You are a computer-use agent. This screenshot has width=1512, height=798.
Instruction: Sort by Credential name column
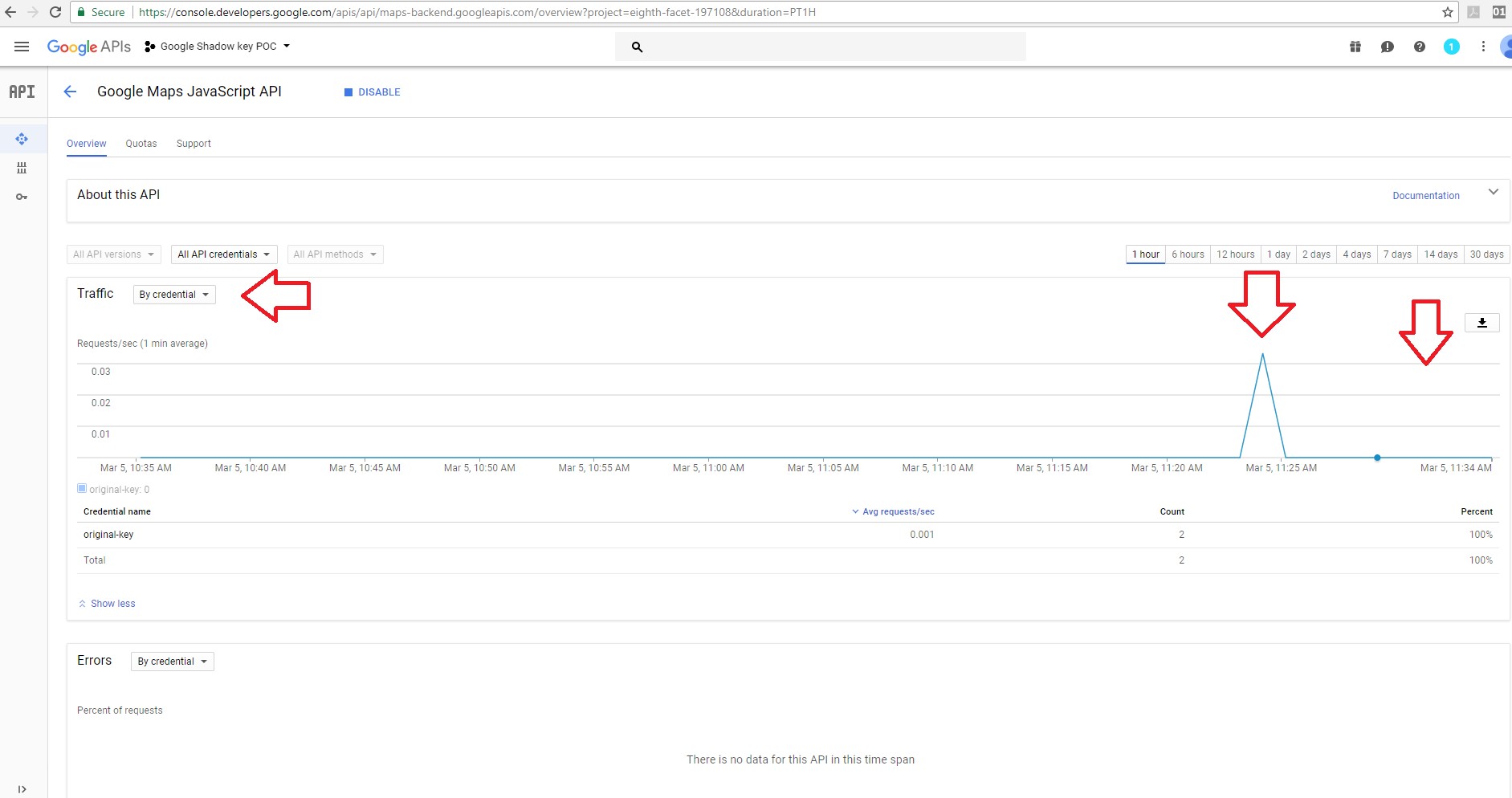point(117,511)
